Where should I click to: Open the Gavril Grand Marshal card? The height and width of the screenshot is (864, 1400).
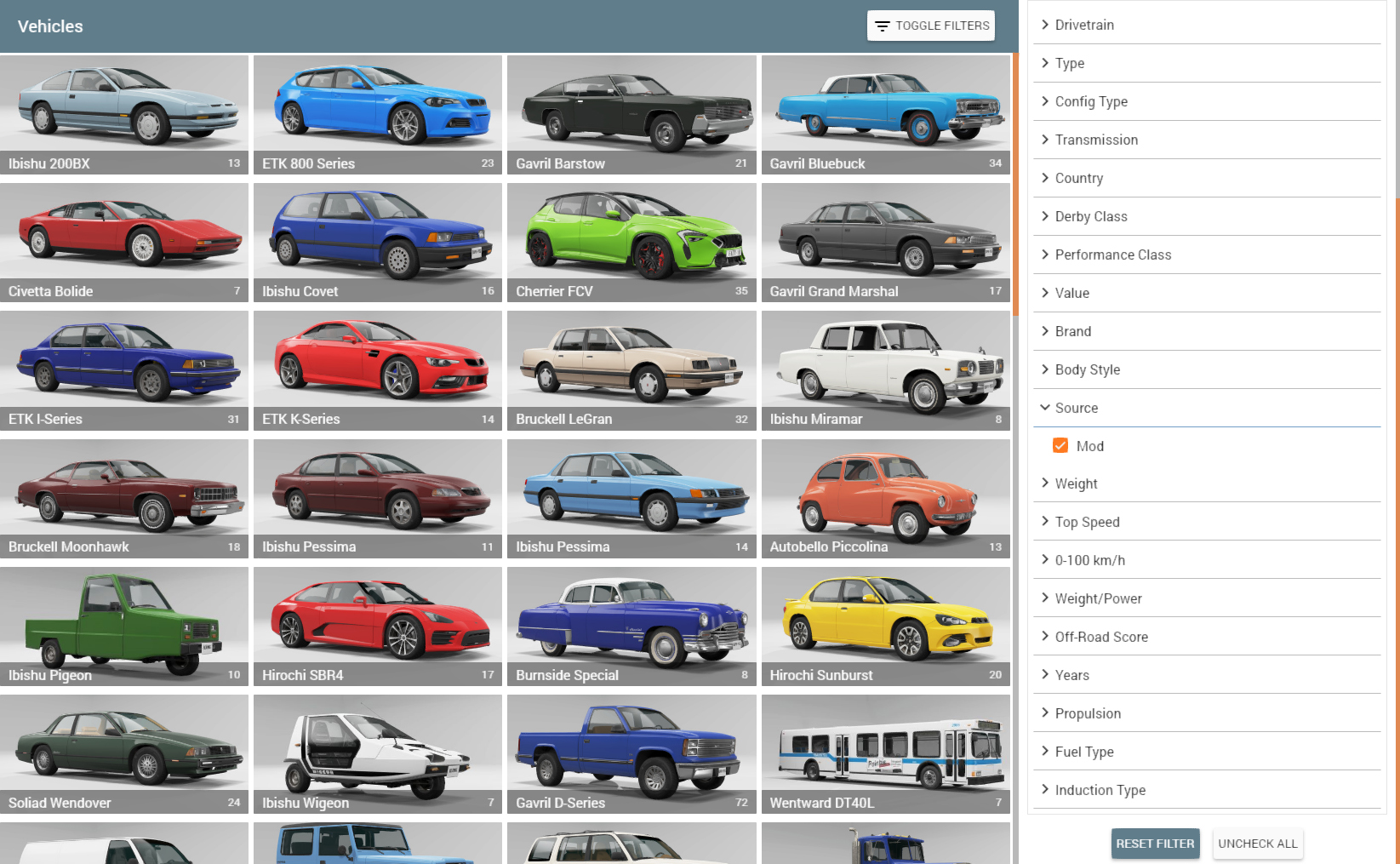click(886, 243)
